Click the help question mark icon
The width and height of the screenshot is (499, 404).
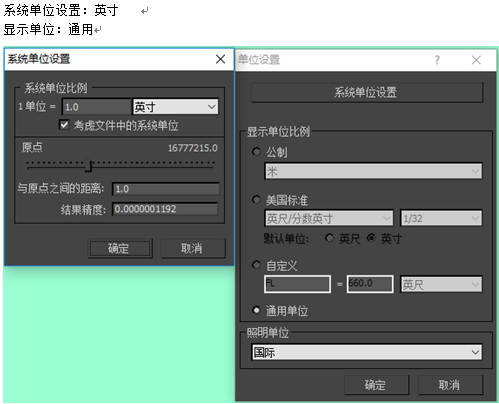[437, 60]
